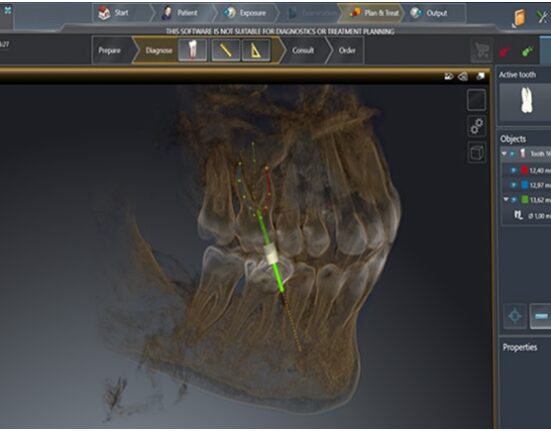Toggle visibility of blue 12,97 mm canal
The image size is (551, 431).
[x=513, y=185]
